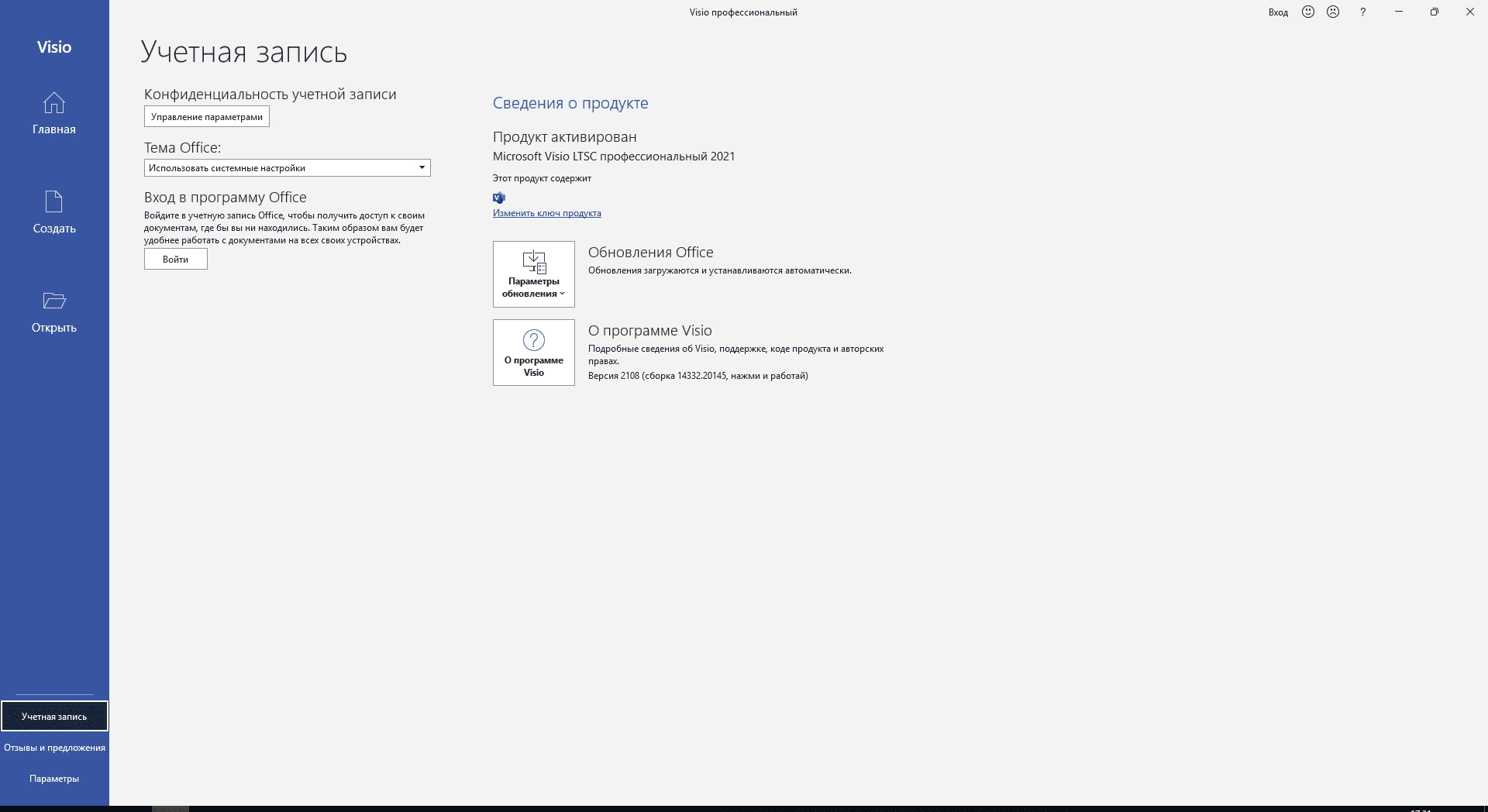
Task: Restore down the Visio window
Action: [x=1435, y=12]
